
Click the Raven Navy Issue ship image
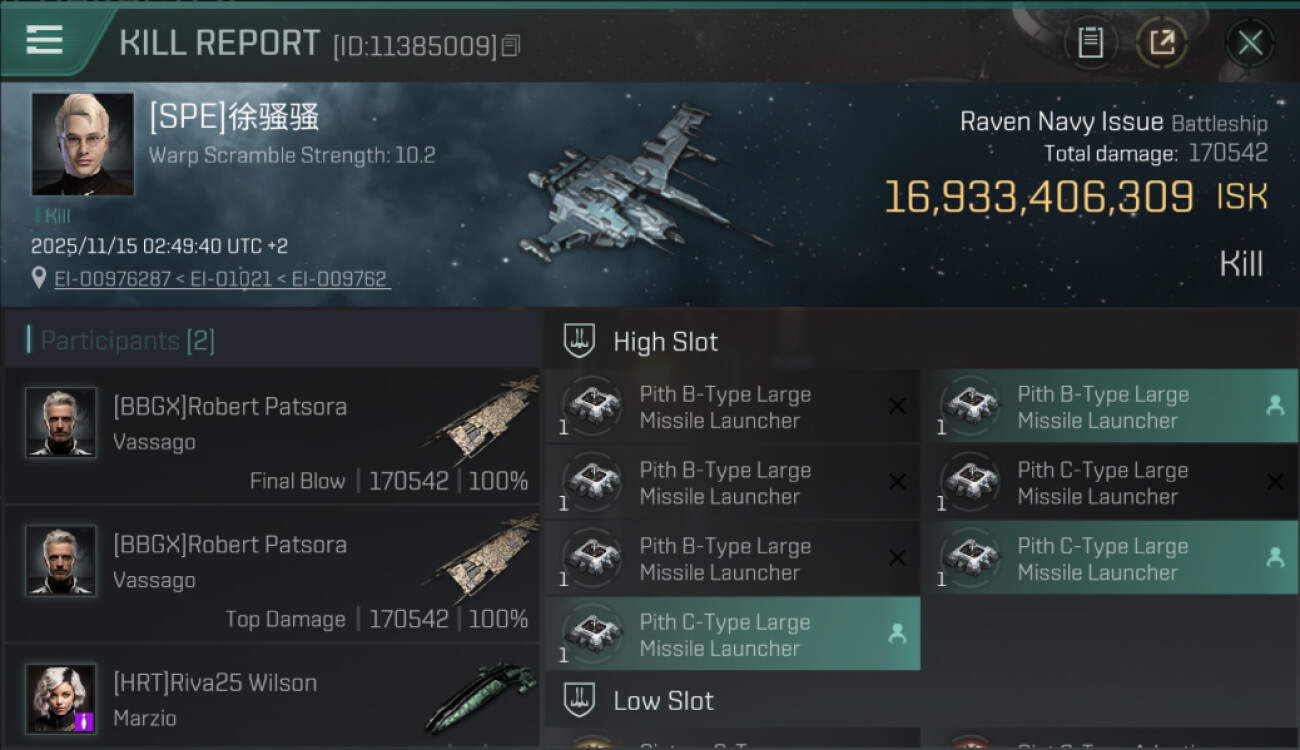[645, 185]
